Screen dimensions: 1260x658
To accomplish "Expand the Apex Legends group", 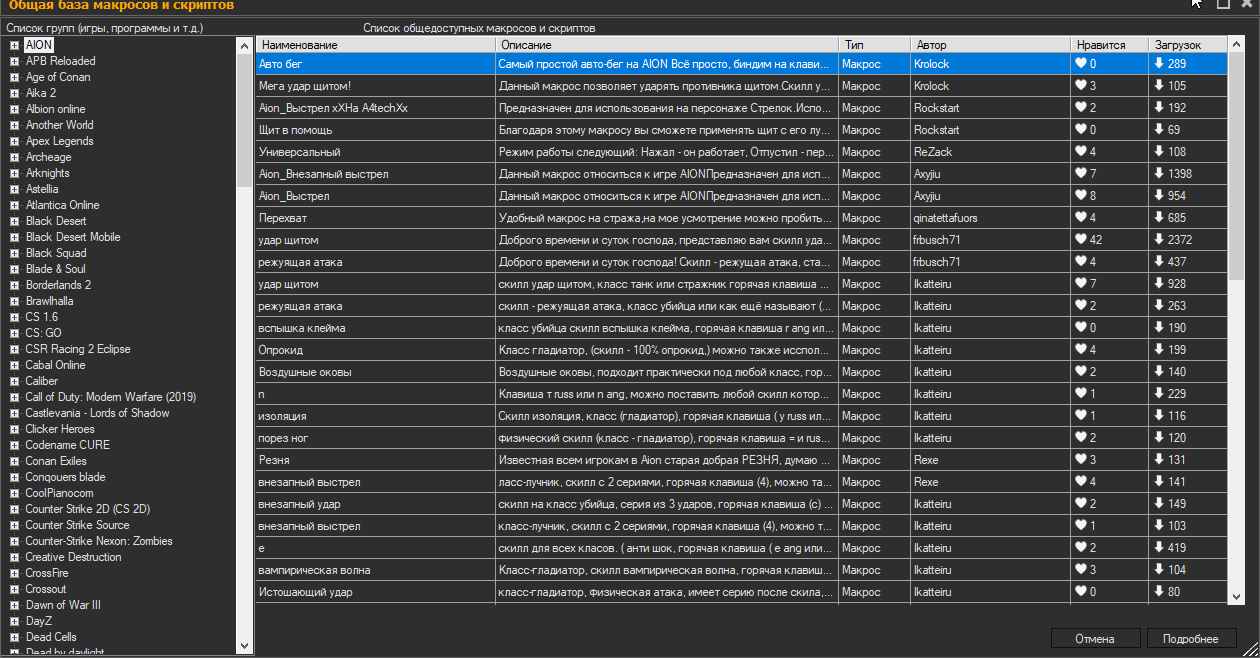I will click(14, 141).
